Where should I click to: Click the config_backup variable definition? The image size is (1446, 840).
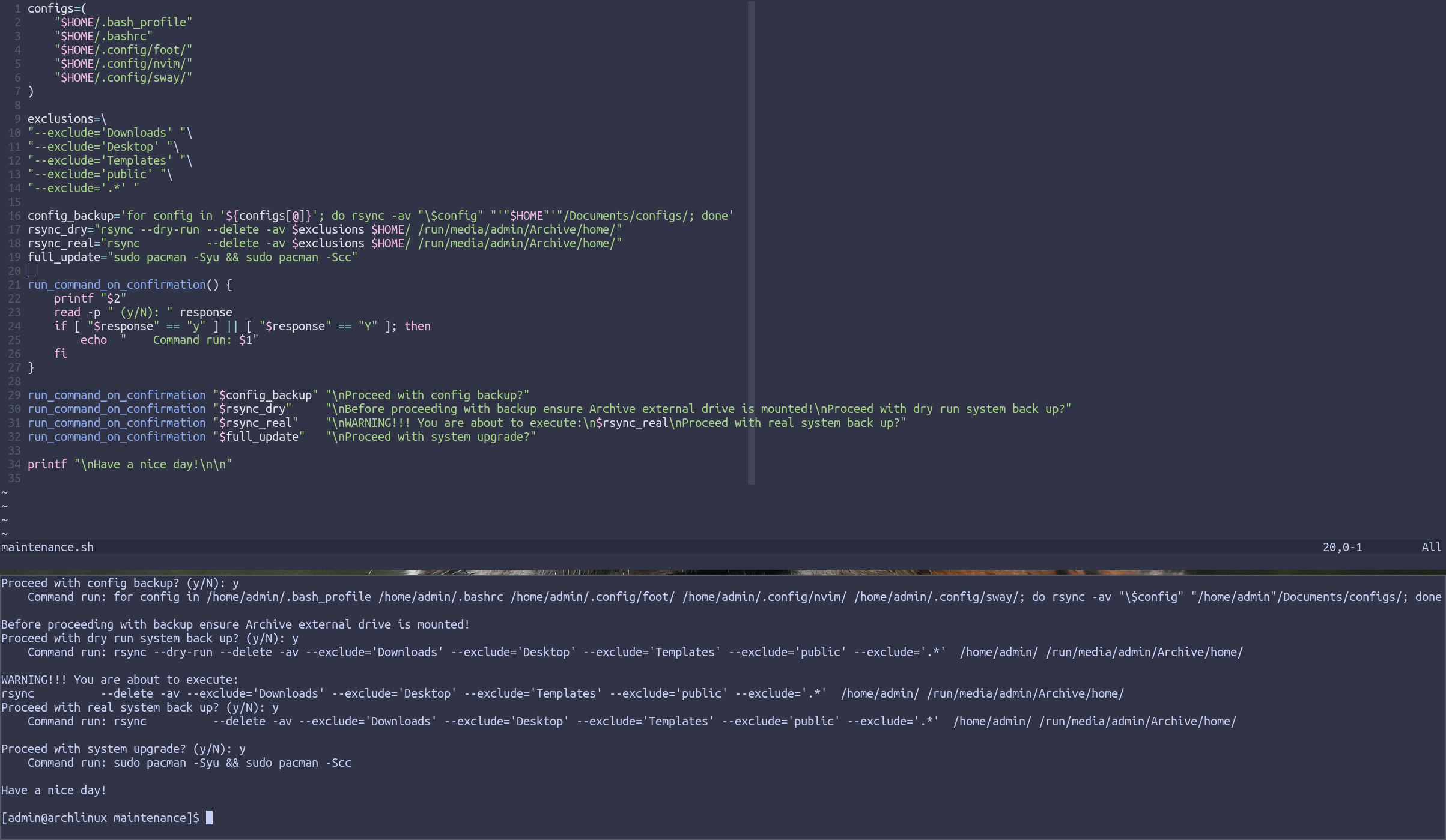click(381, 216)
